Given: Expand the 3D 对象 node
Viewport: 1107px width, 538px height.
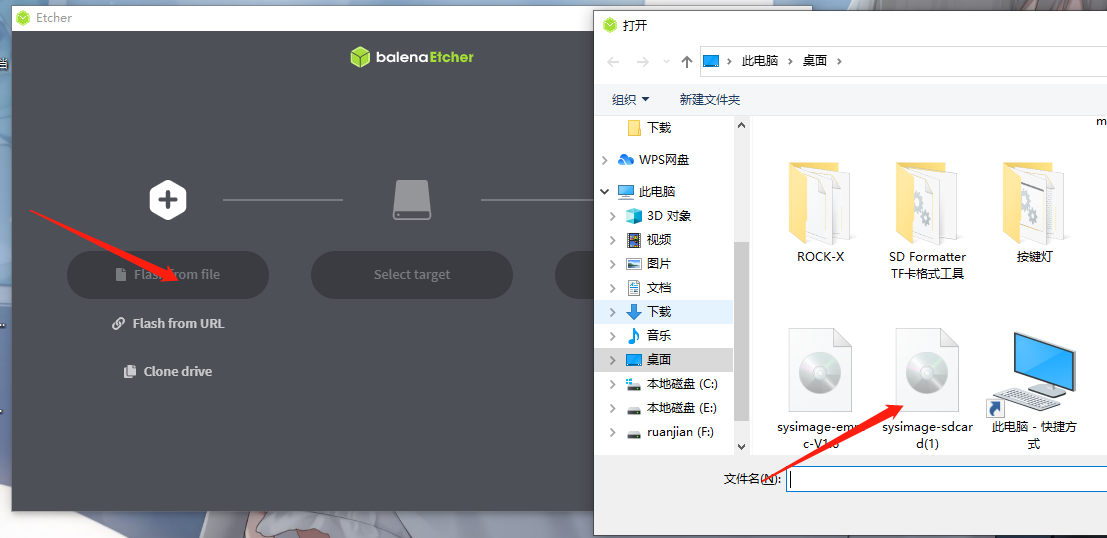Looking at the screenshot, I should point(613,215).
